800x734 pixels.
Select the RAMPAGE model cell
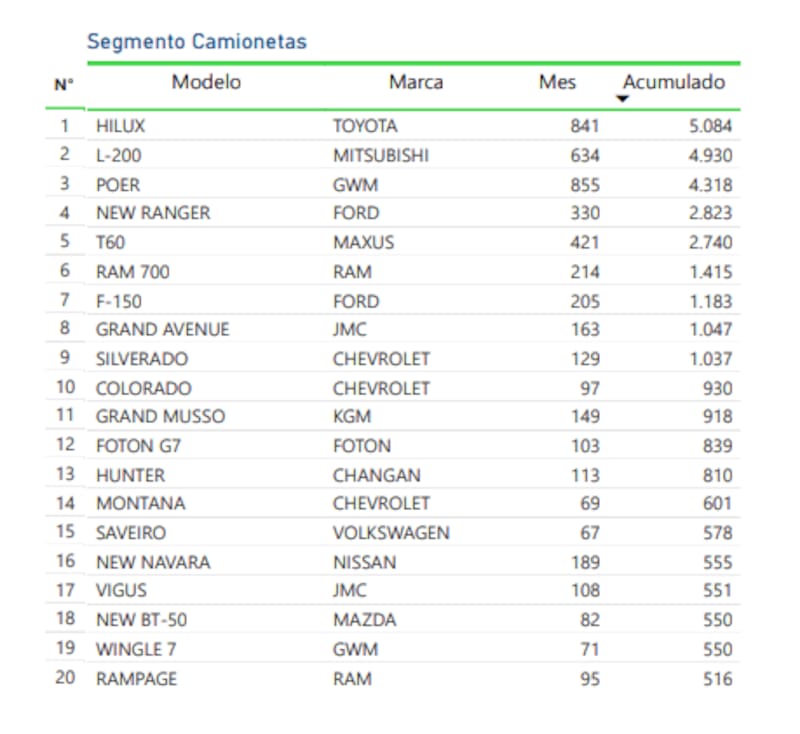(137, 679)
